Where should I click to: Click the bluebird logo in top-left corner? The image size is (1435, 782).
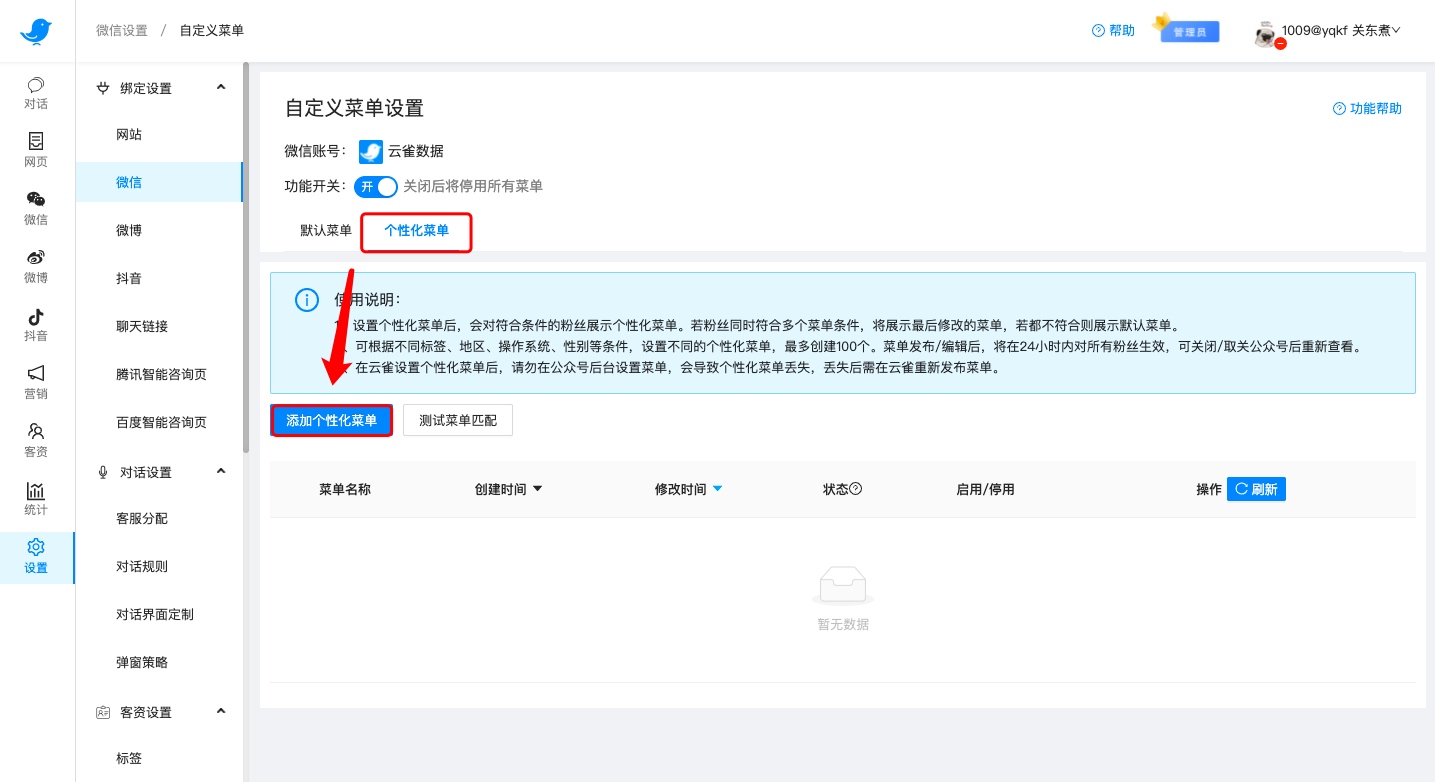[x=36, y=30]
